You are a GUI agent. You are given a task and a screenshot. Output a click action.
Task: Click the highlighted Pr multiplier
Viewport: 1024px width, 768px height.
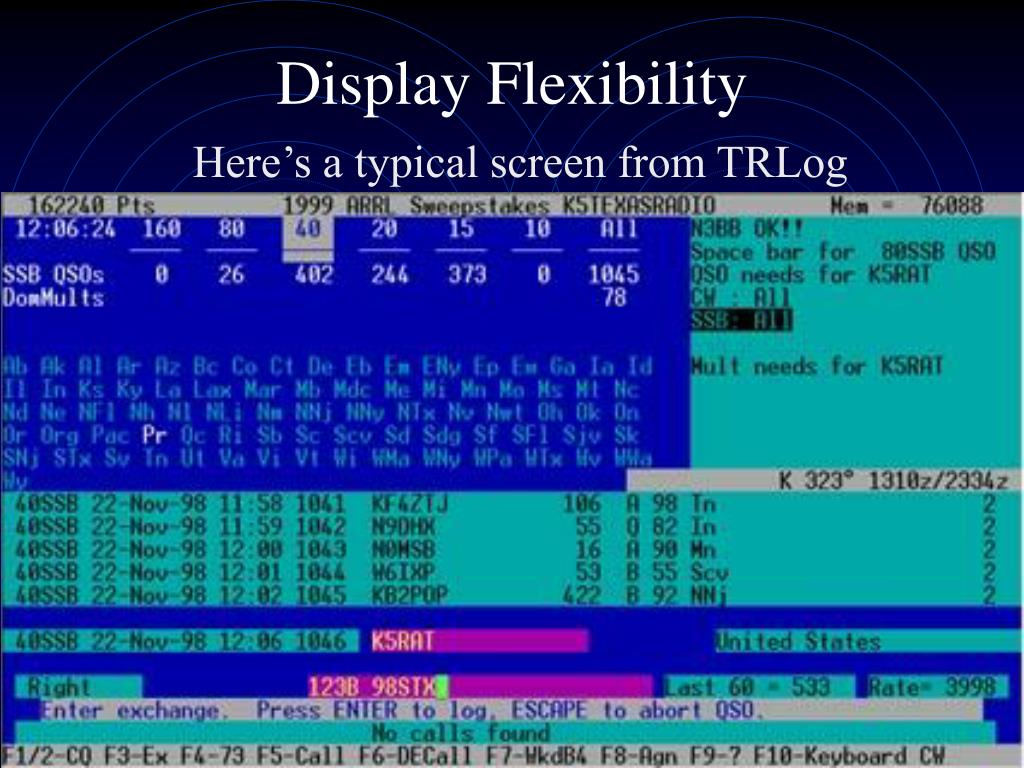[155, 435]
